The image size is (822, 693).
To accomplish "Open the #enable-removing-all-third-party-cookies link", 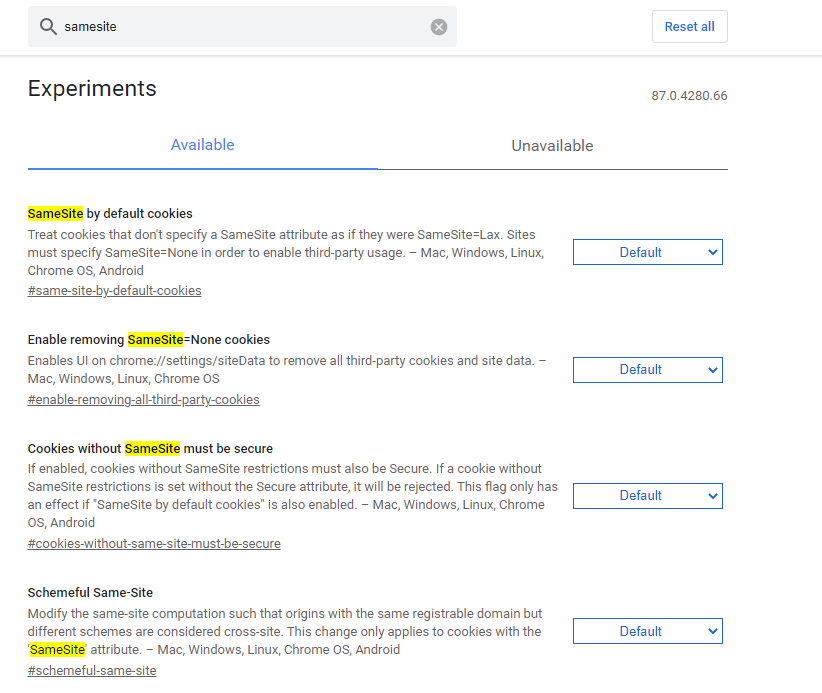I will (144, 400).
